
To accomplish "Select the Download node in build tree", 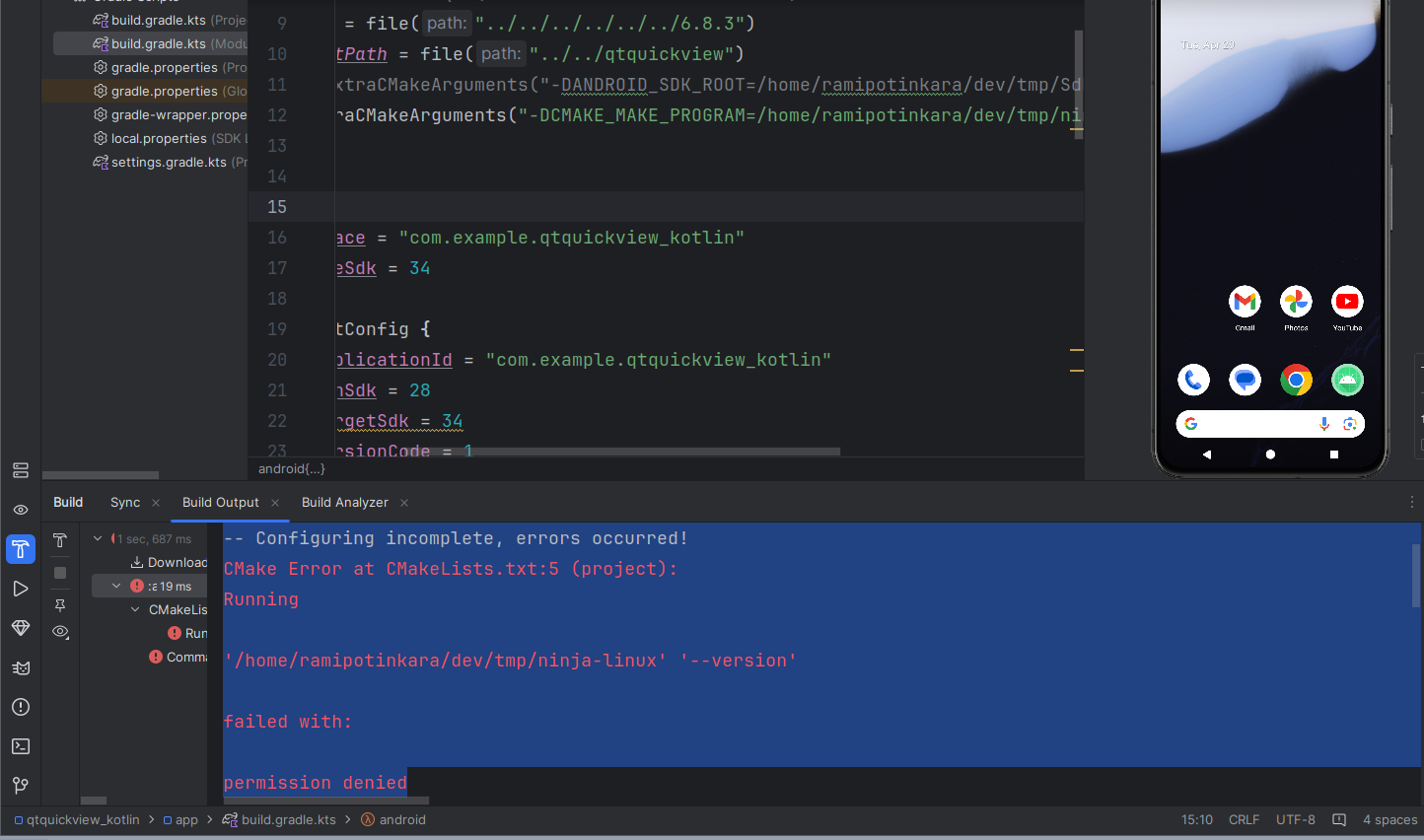I will point(169,562).
